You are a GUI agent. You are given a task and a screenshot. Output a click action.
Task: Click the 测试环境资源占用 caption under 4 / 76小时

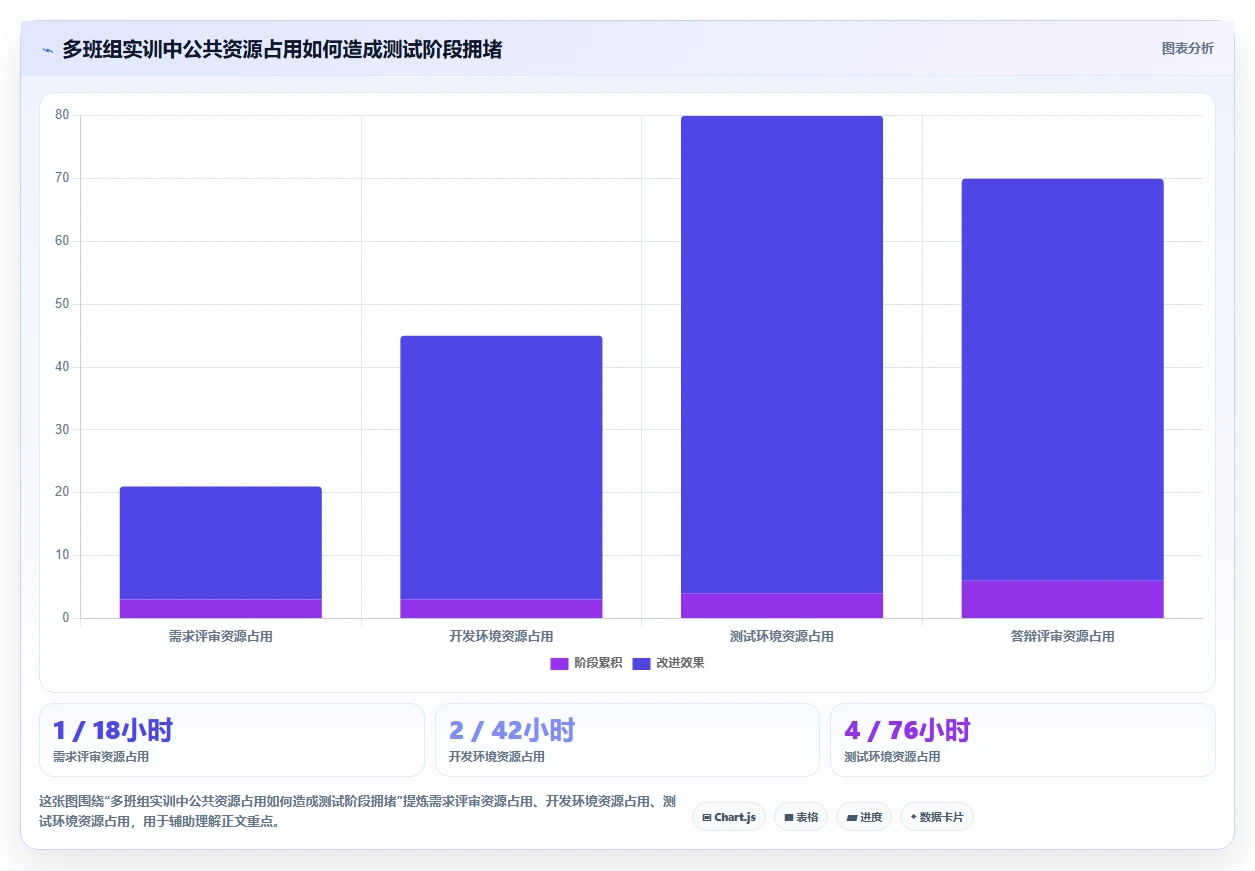point(892,757)
